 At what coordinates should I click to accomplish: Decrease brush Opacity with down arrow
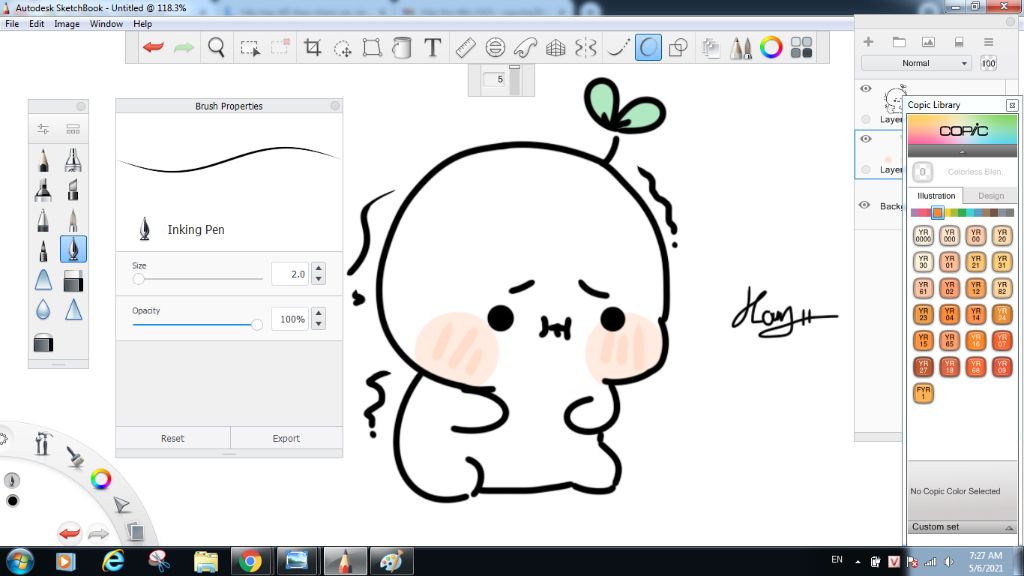[x=318, y=324]
